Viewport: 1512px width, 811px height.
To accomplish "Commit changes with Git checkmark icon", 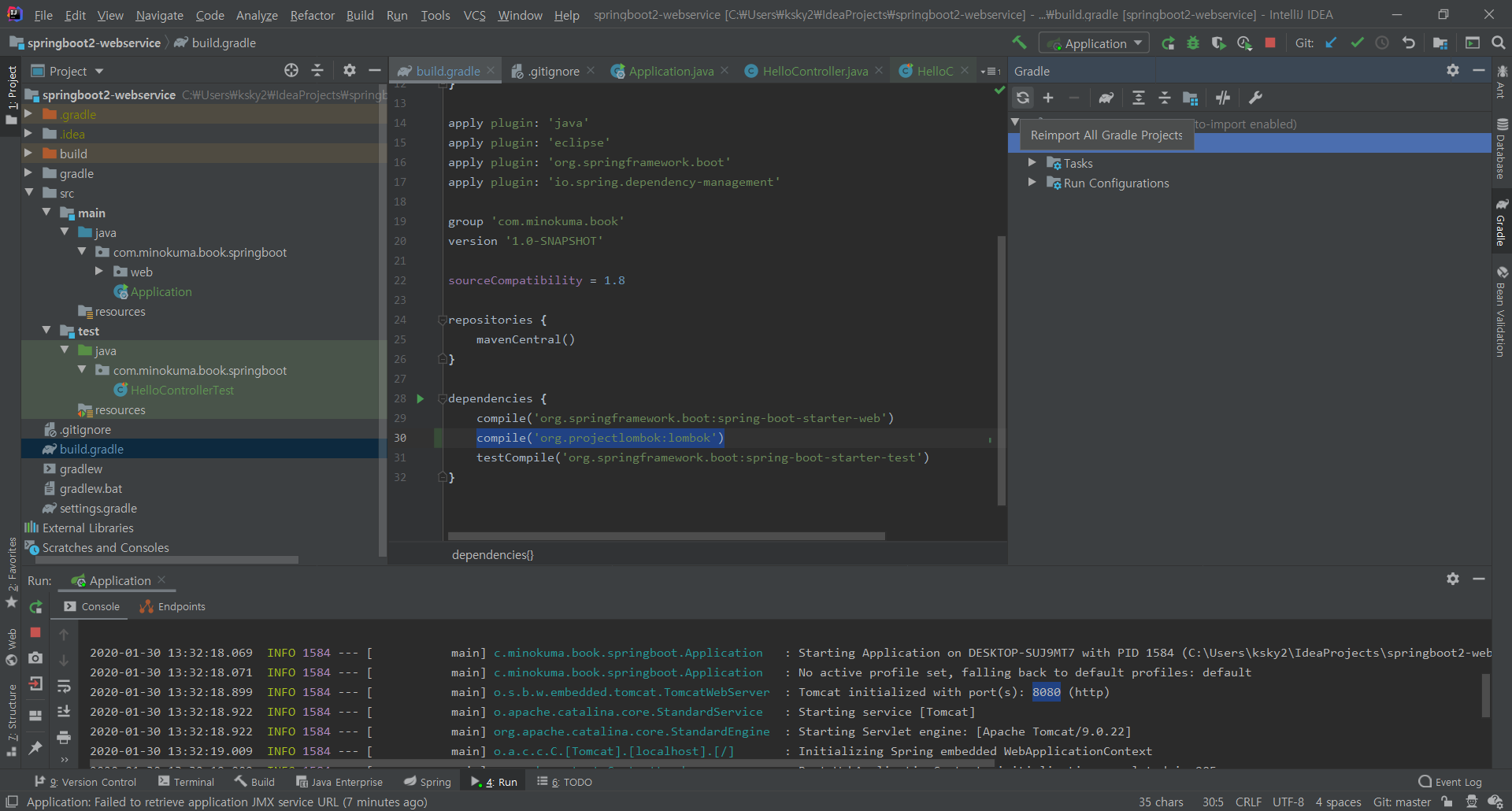I will (x=1357, y=43).
